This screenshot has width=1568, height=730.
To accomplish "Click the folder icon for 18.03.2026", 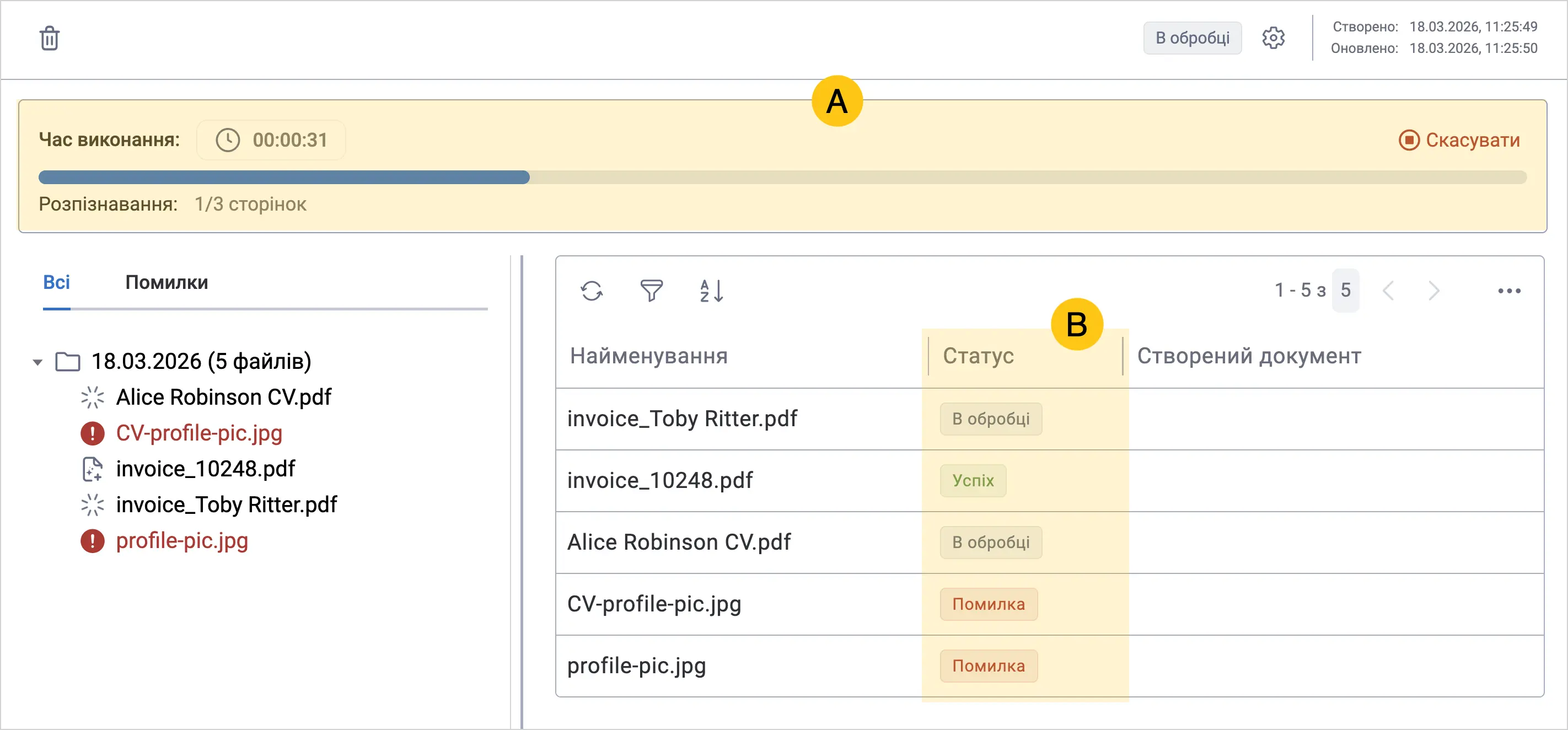I will 68,362.
